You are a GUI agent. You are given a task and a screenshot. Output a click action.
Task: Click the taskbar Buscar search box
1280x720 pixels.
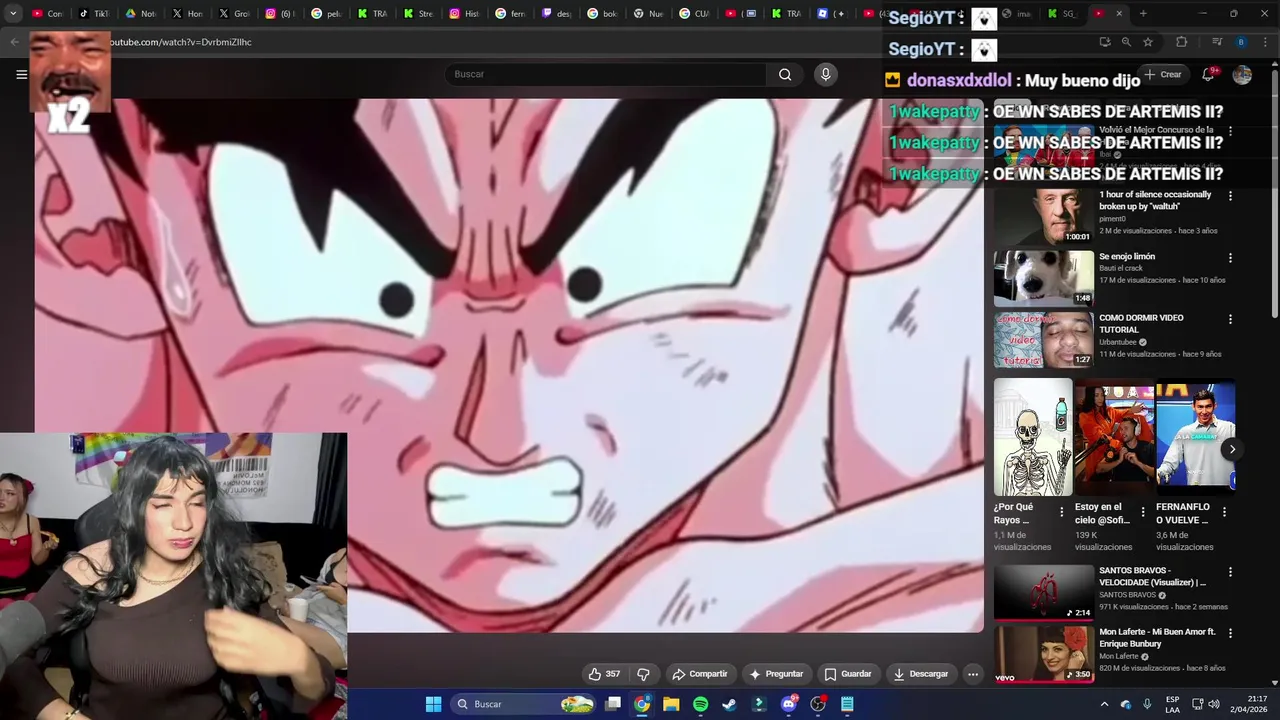pos(521,704)
